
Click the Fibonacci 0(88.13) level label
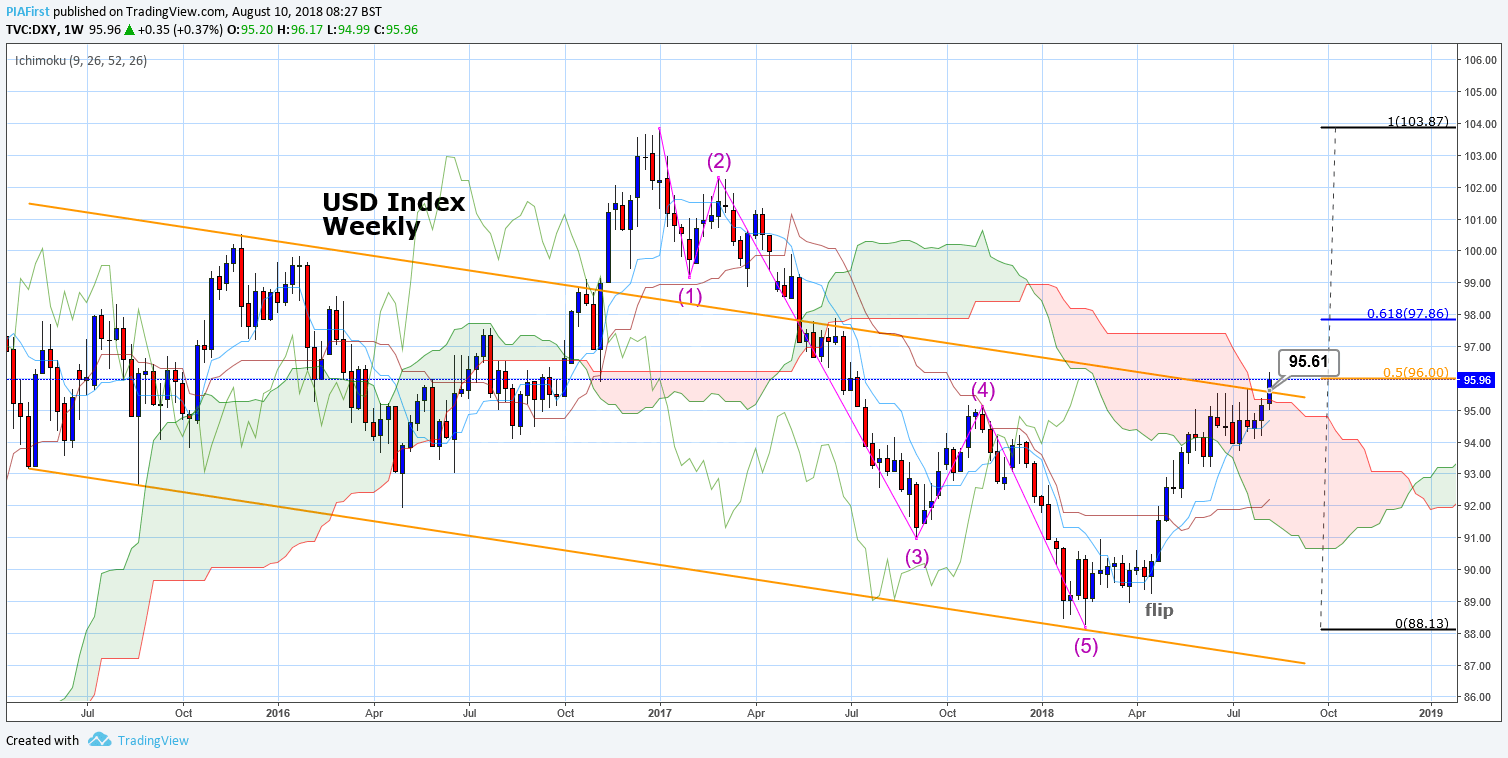(1420, 623)
